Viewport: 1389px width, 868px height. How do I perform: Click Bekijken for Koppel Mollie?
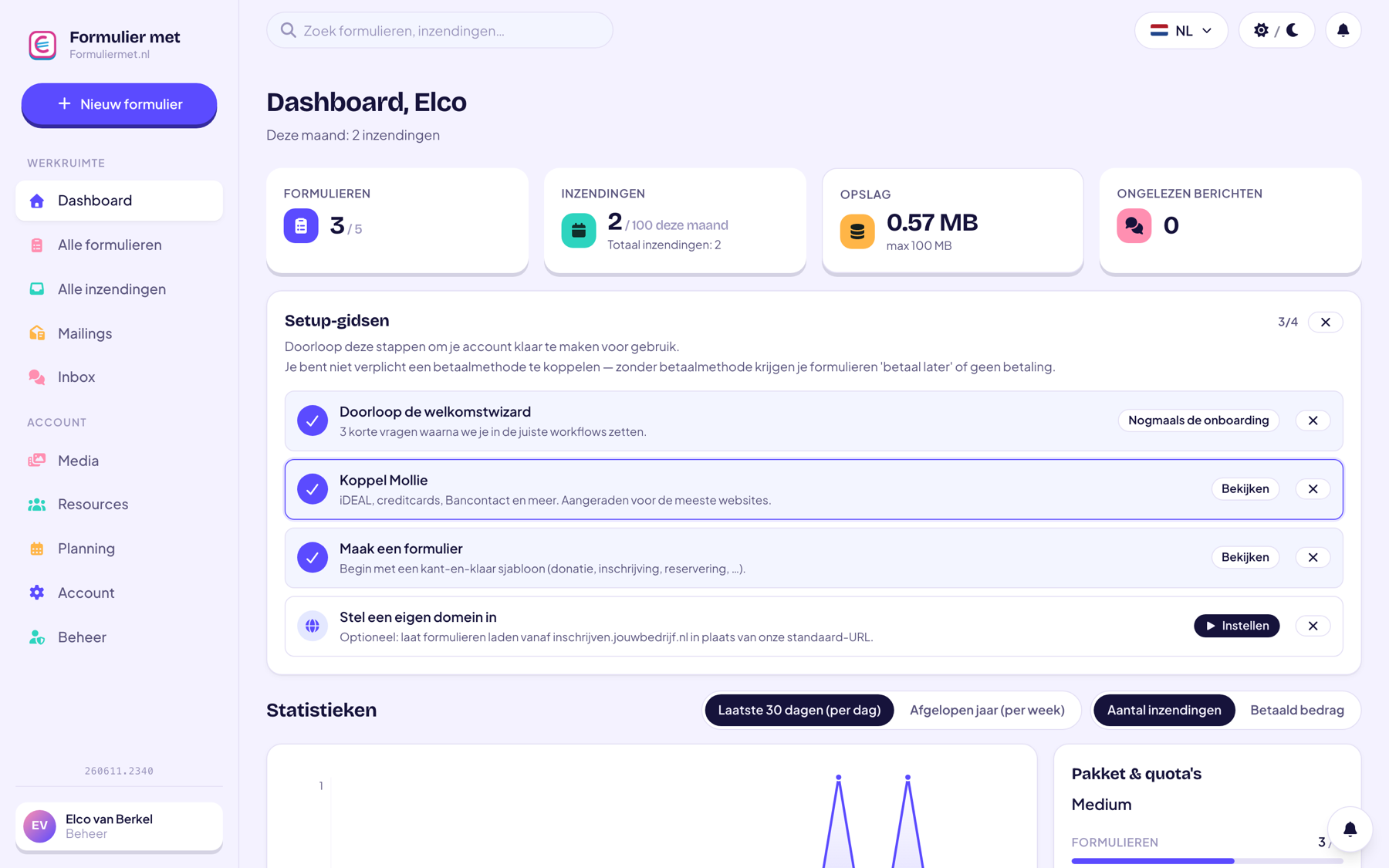1245,489
